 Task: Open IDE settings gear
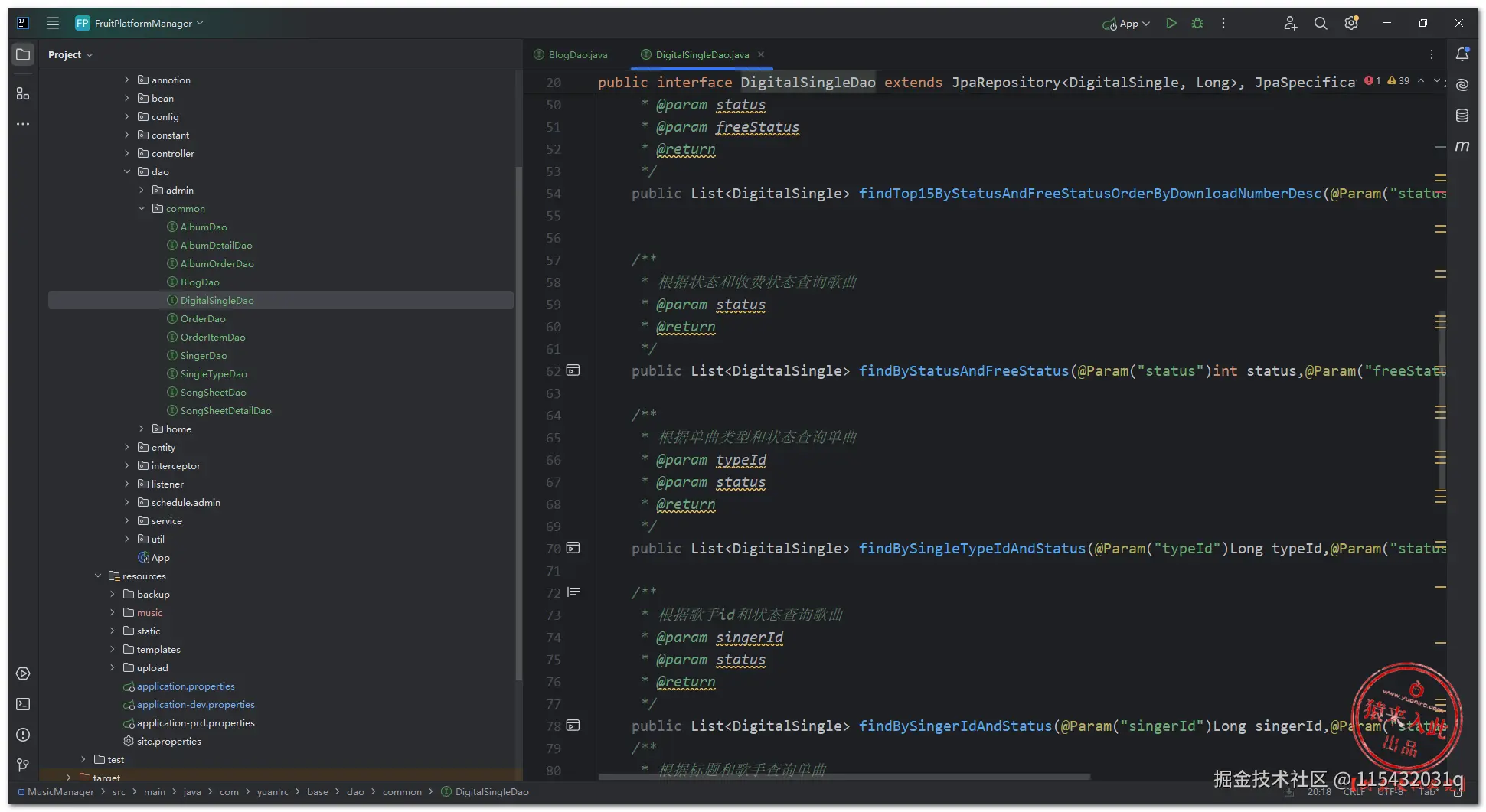1351,23
